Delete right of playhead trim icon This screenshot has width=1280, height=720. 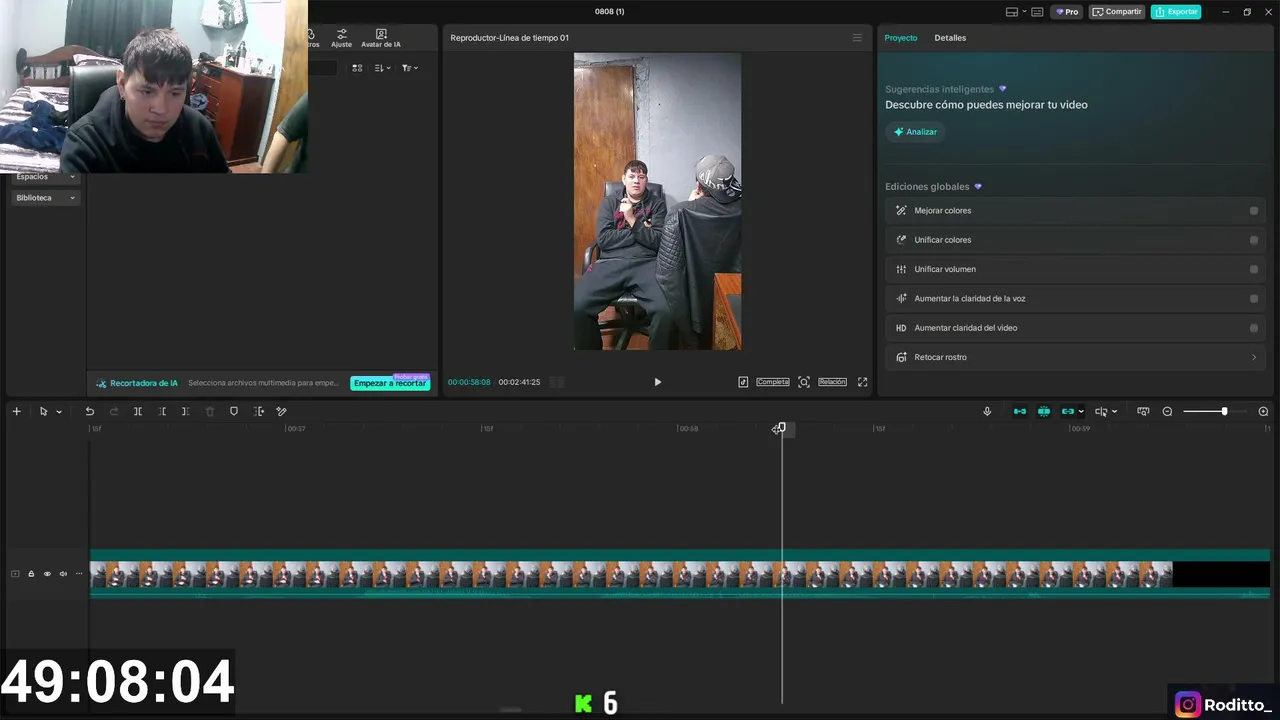[x=185, y=411]
